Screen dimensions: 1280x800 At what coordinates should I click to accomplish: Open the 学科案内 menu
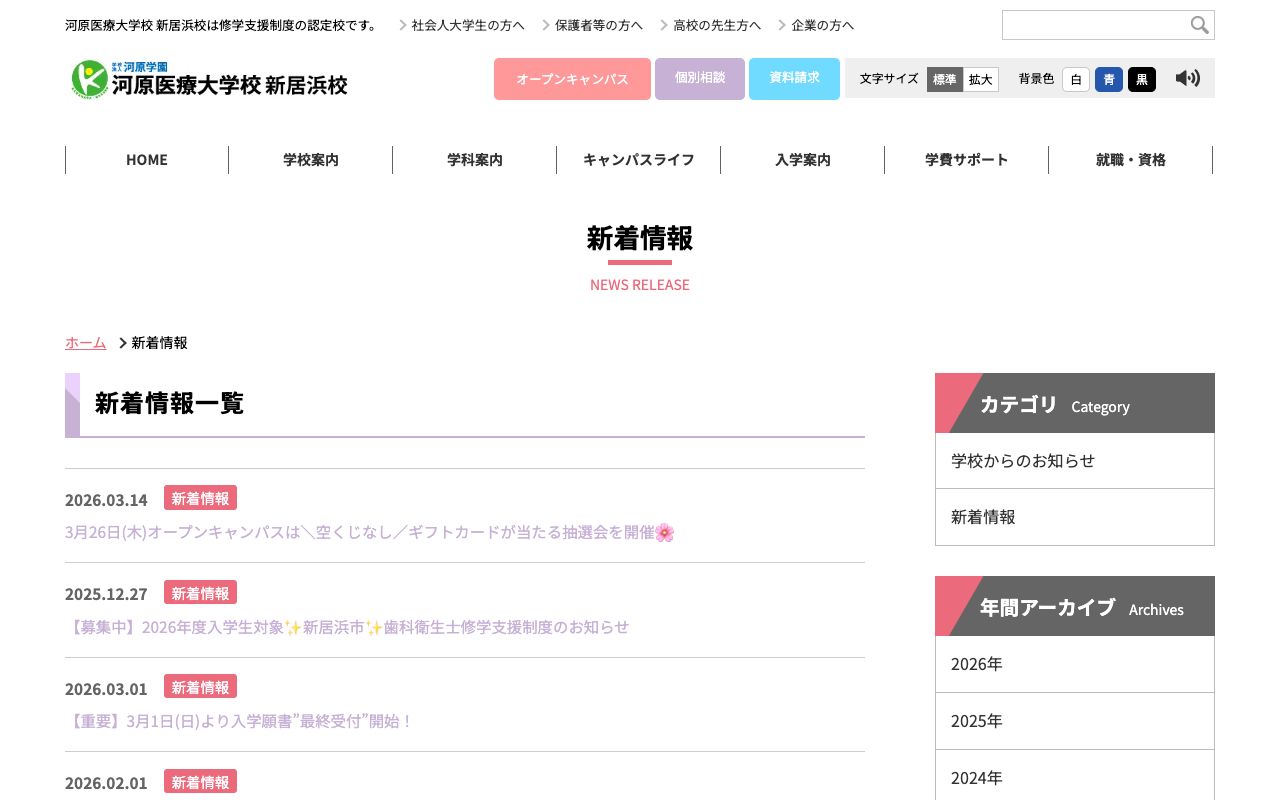pos(474,159)
